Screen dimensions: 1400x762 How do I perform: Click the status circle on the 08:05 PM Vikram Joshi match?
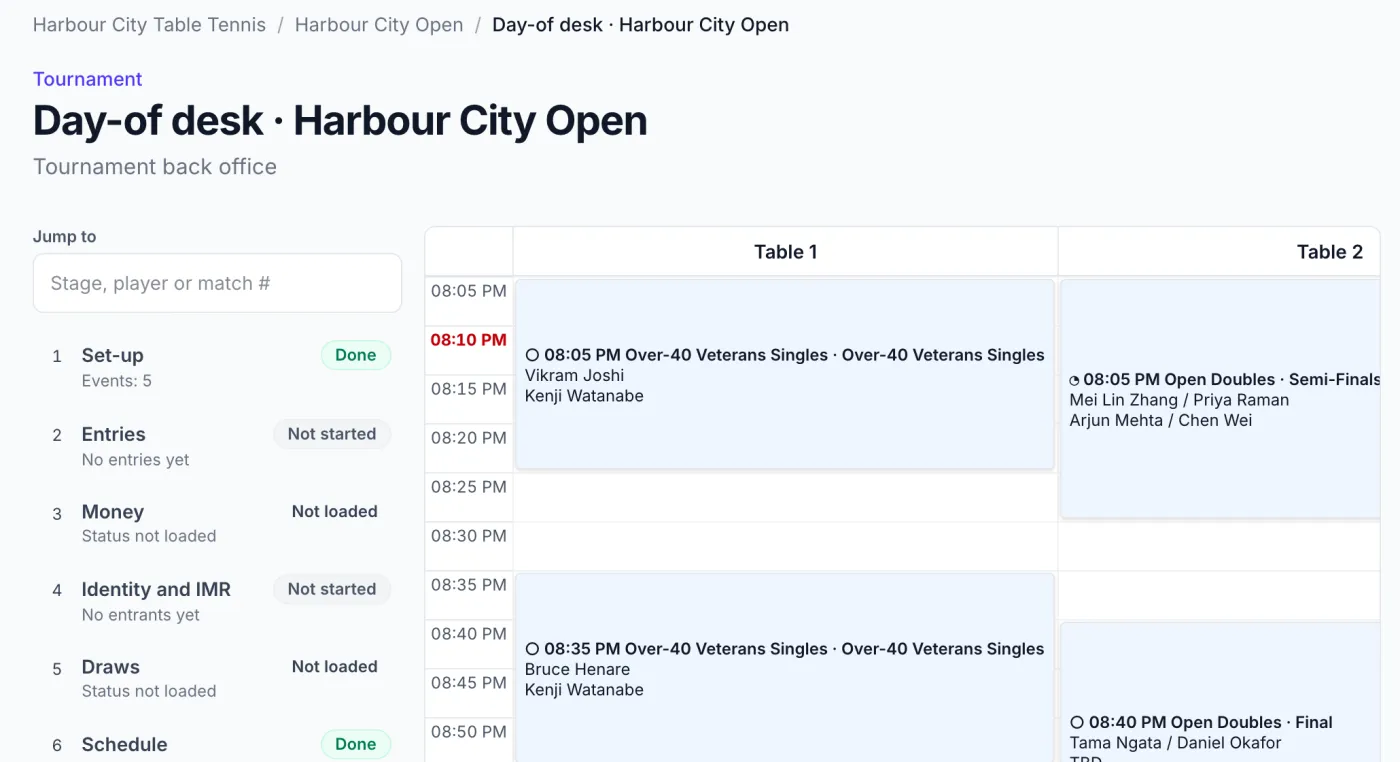(x=532, y=355)
